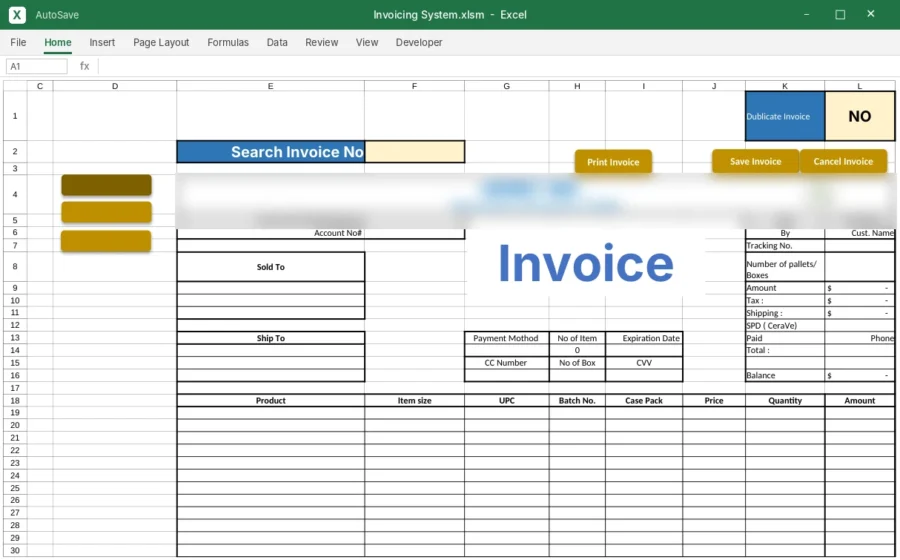The image size is (900, 560).
Task: Select row 18 header
Action: click(x=15, y=400)
